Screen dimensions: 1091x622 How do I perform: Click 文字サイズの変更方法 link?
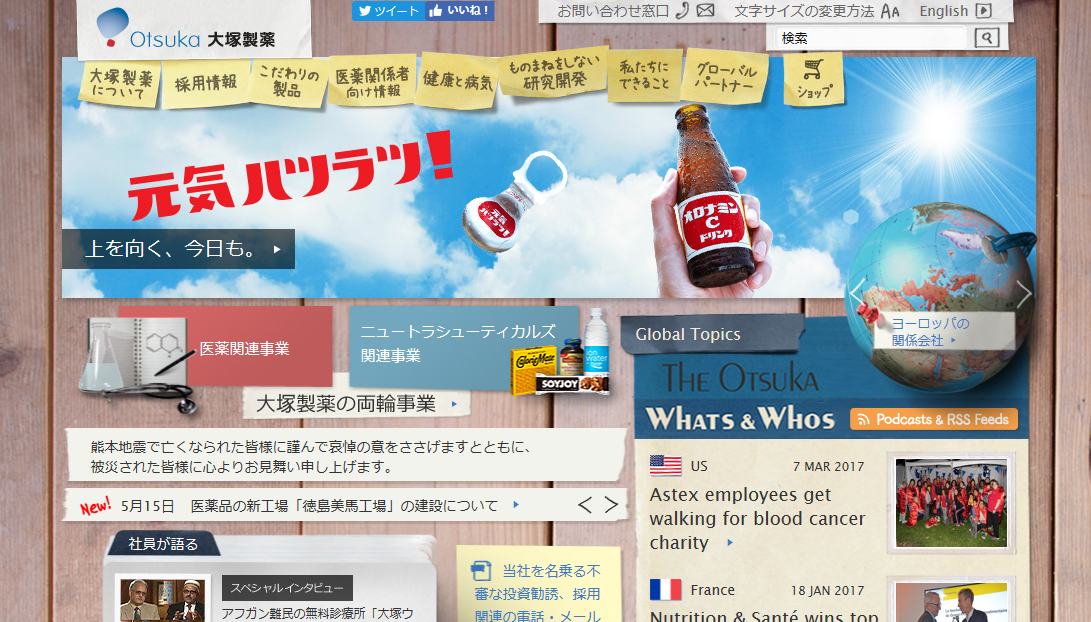[804, 11]
